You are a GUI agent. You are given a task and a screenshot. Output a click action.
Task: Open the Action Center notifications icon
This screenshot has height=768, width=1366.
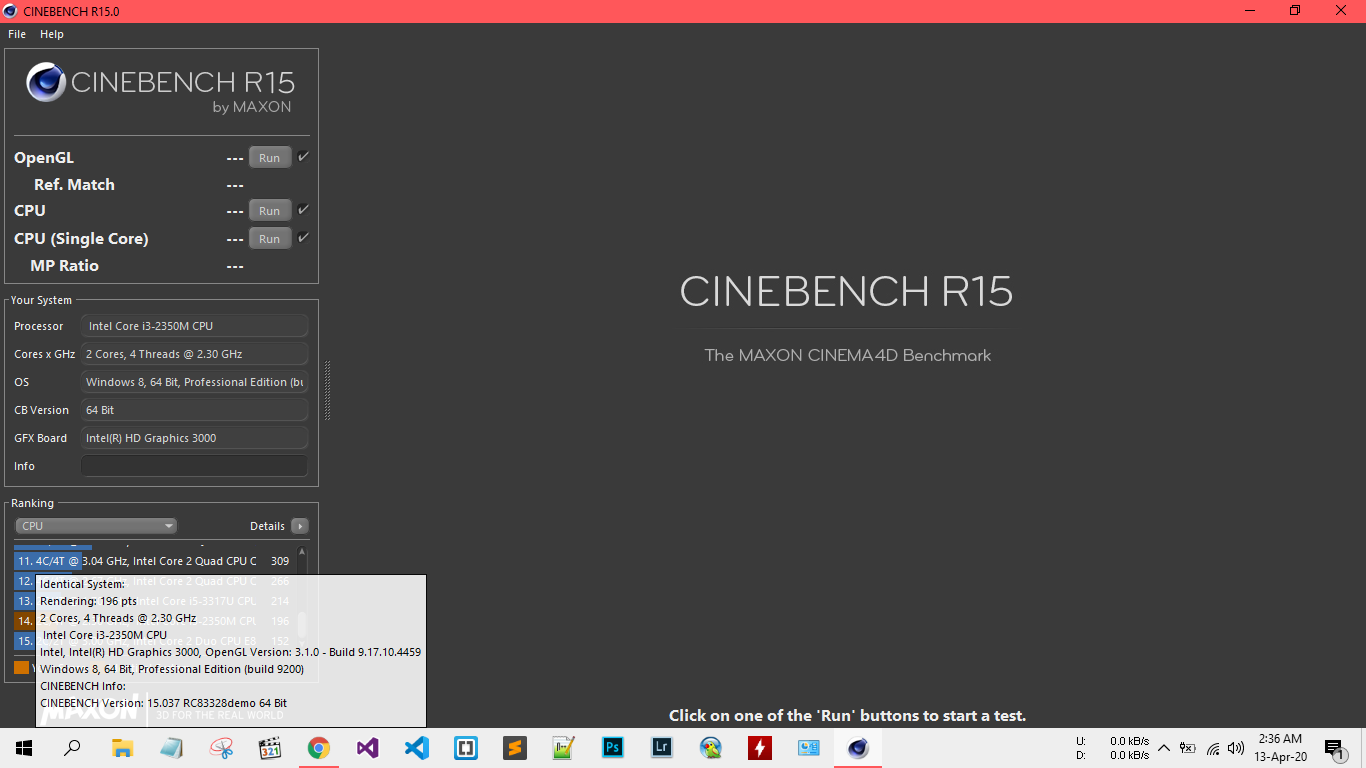pyautogui.click(x=1333, y=748)
